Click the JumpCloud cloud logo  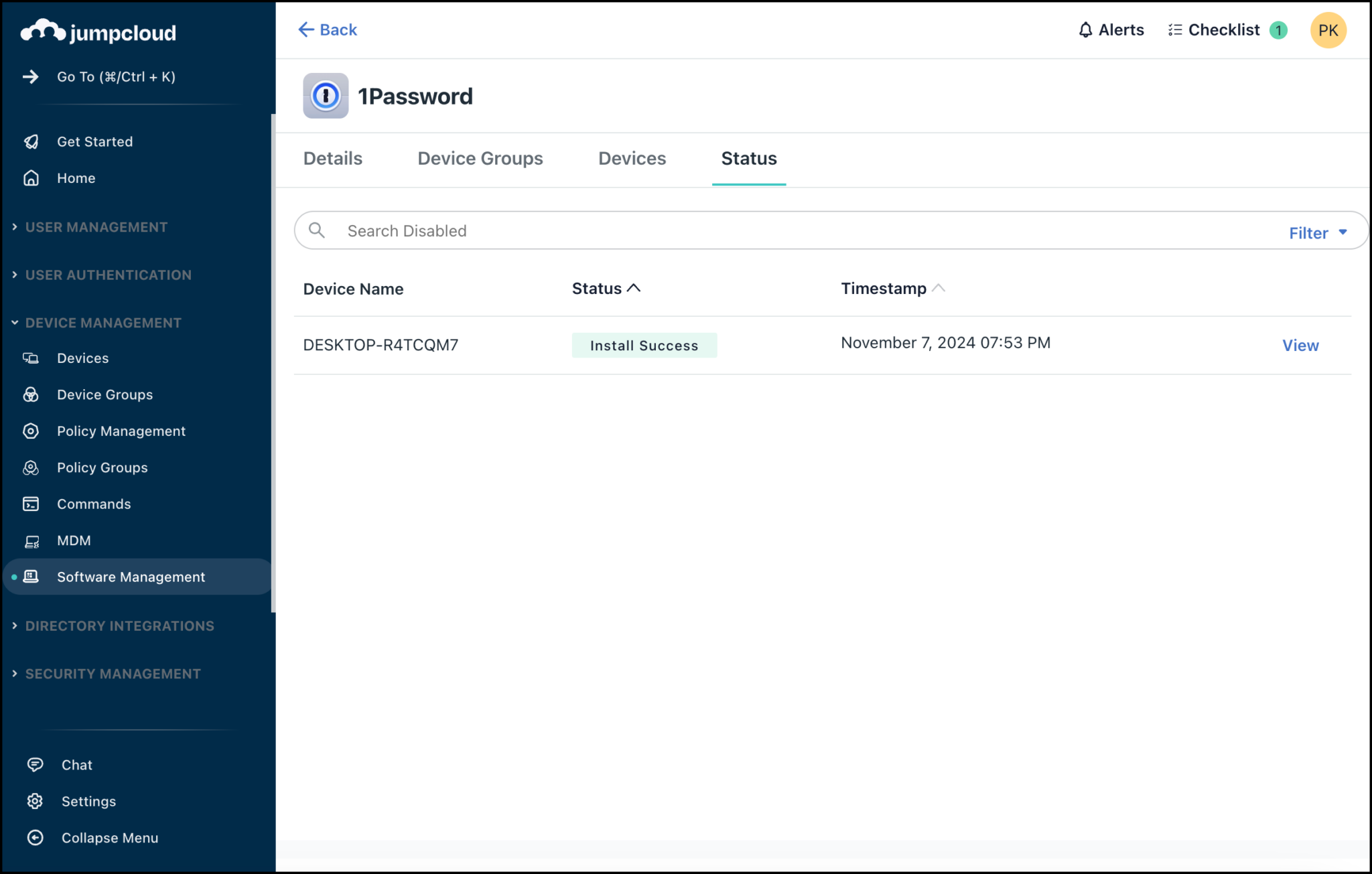coord(42,29)
